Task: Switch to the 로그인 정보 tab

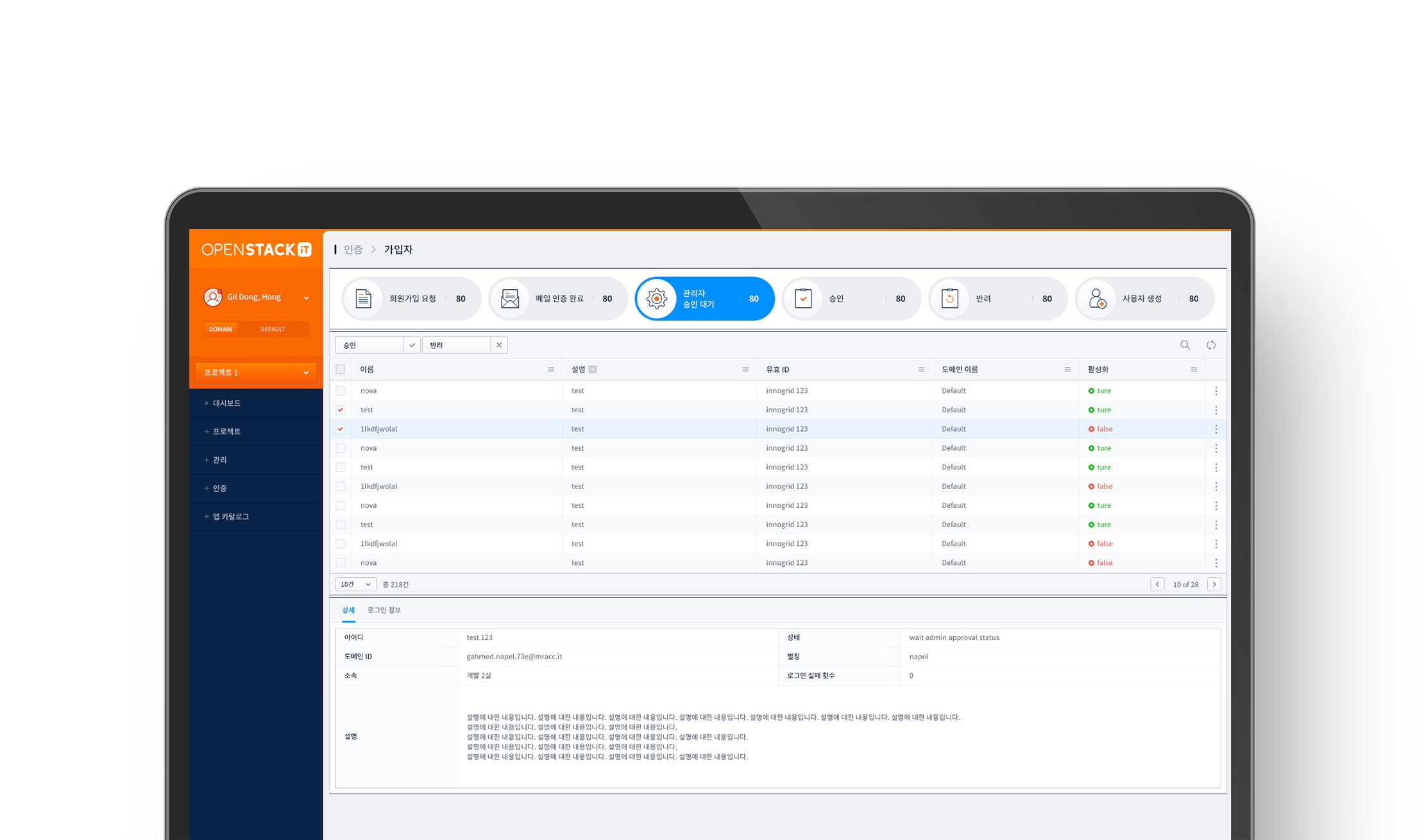Action: (x=384, y=610)
